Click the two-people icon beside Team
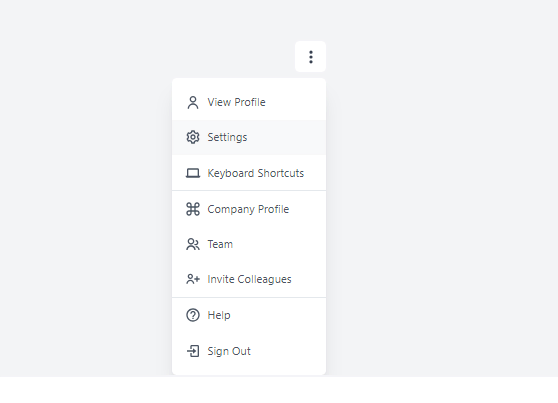The width and height of the screenshot is (558, 403). pos(193,244)
